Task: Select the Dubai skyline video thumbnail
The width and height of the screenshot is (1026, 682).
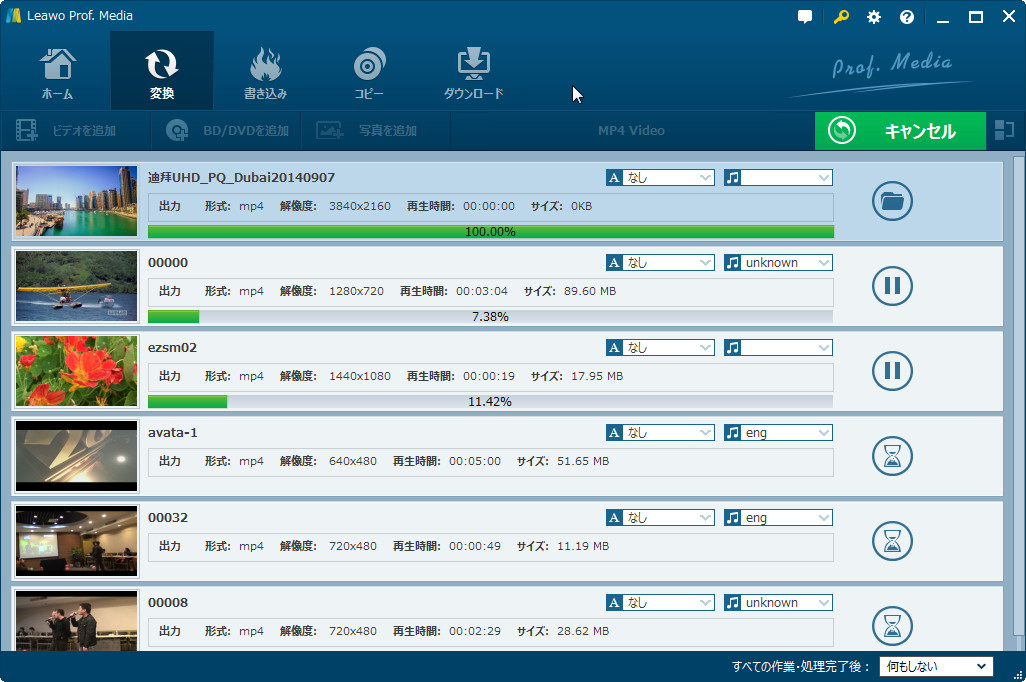Action: 77,201
